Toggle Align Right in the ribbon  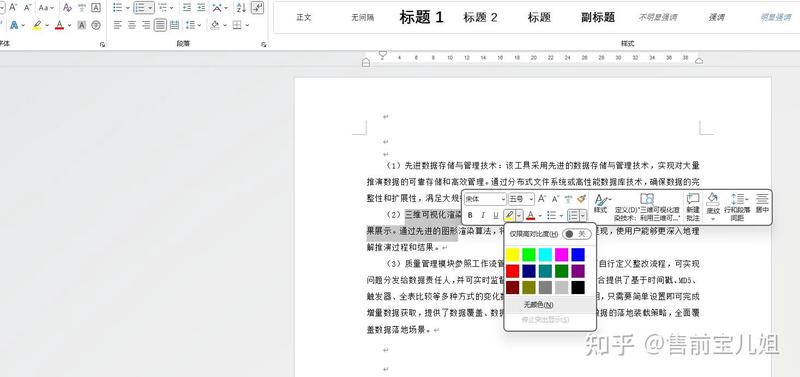point(146,25)
